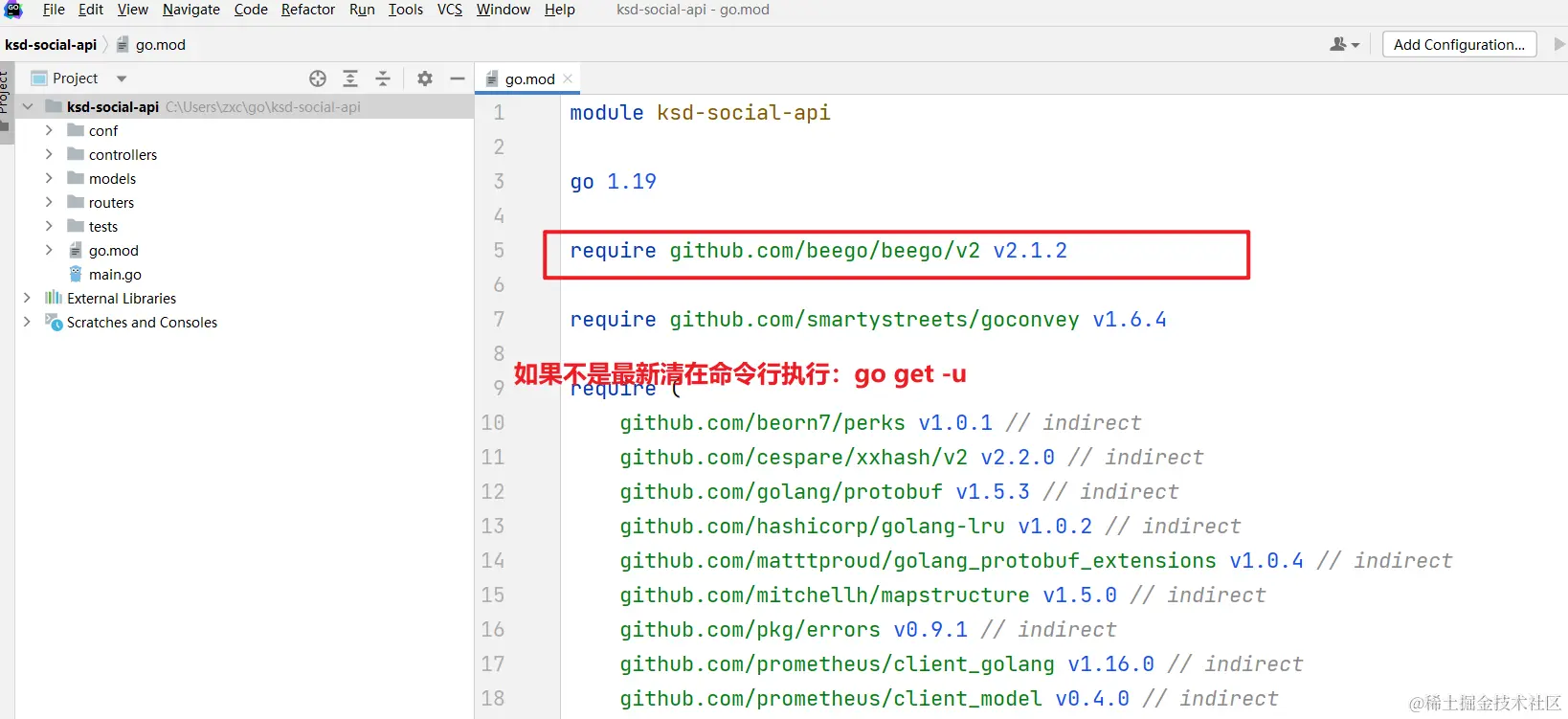Image resolution: width=1568 pixels, height=719 pixels.
Task: Click the go.mod file icon in breadcrumb
Action: click(x=123, y=44)
